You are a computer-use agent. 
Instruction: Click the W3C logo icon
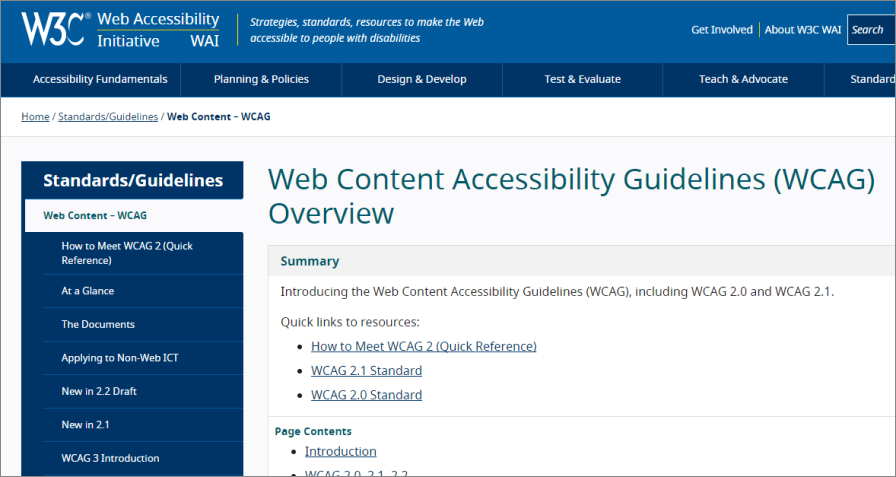click(55, 29)
